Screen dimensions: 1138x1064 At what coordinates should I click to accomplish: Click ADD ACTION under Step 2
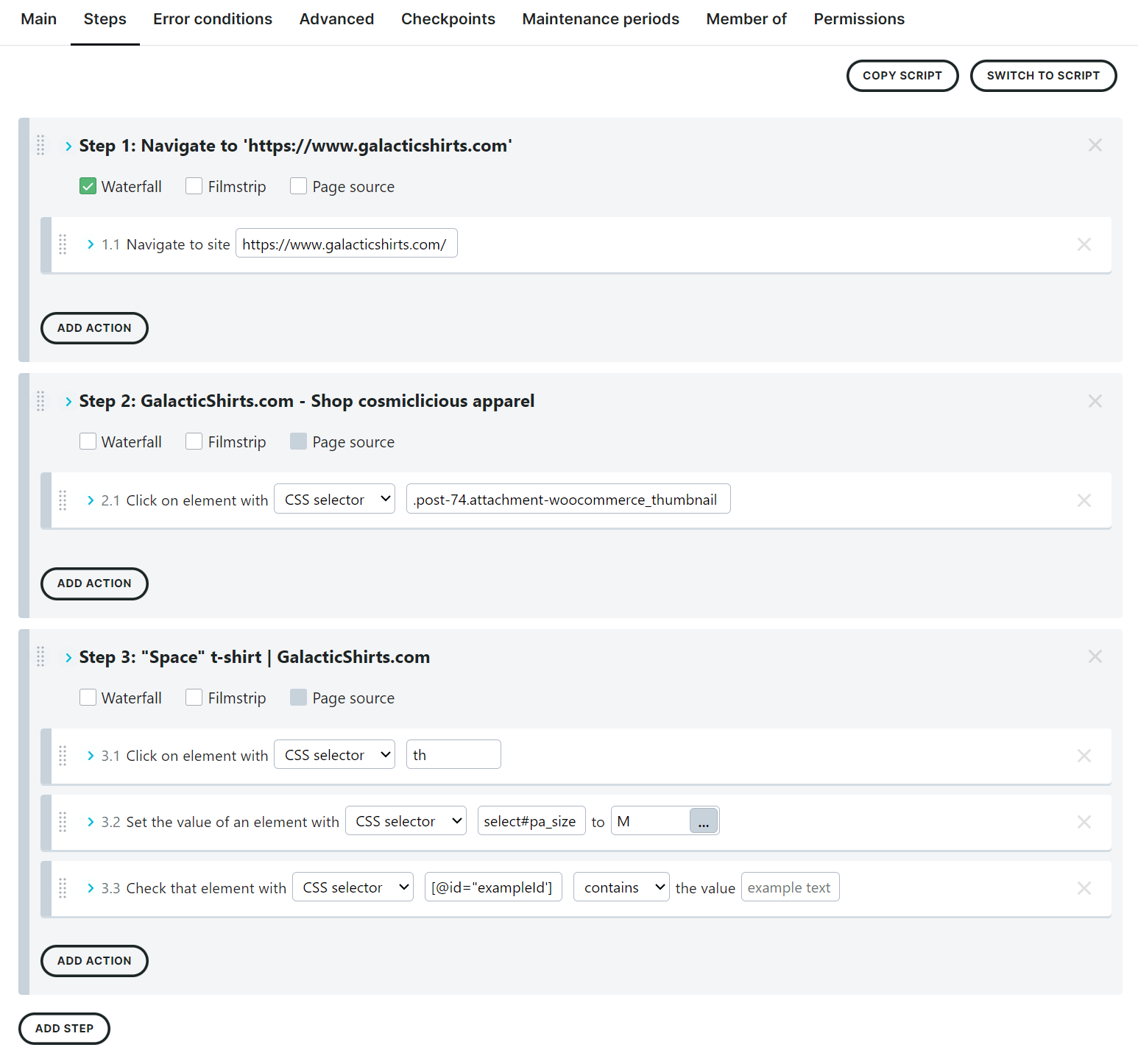click(x=94, y=584)
